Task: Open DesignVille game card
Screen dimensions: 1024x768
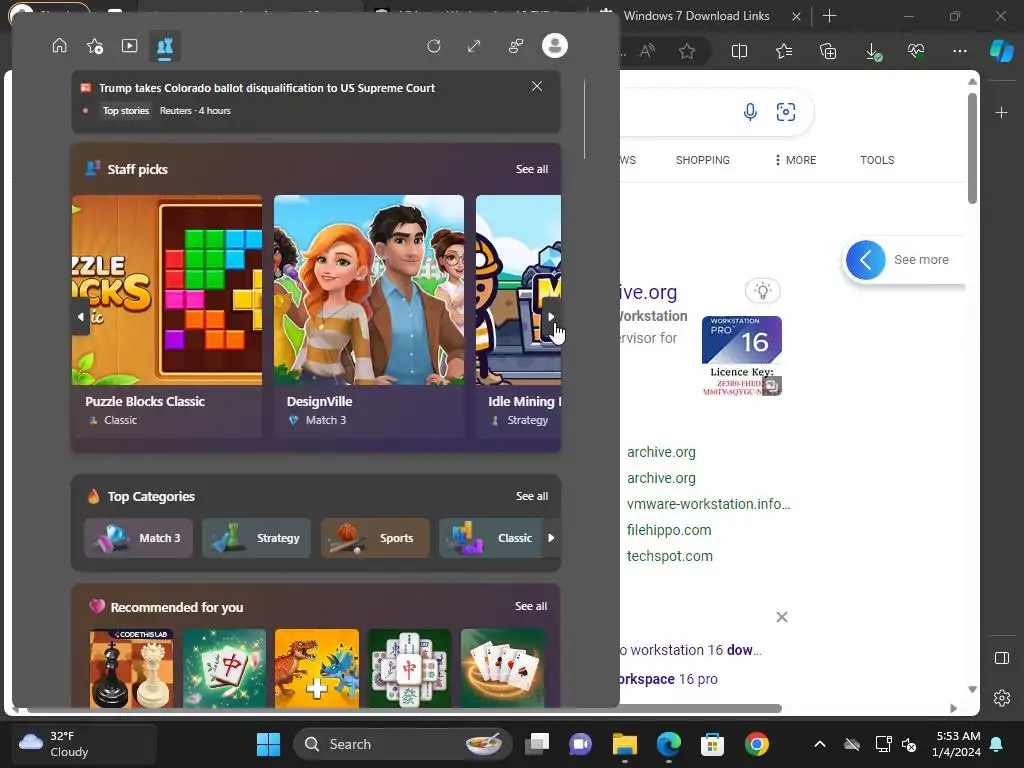Action: tap(368, 316)
